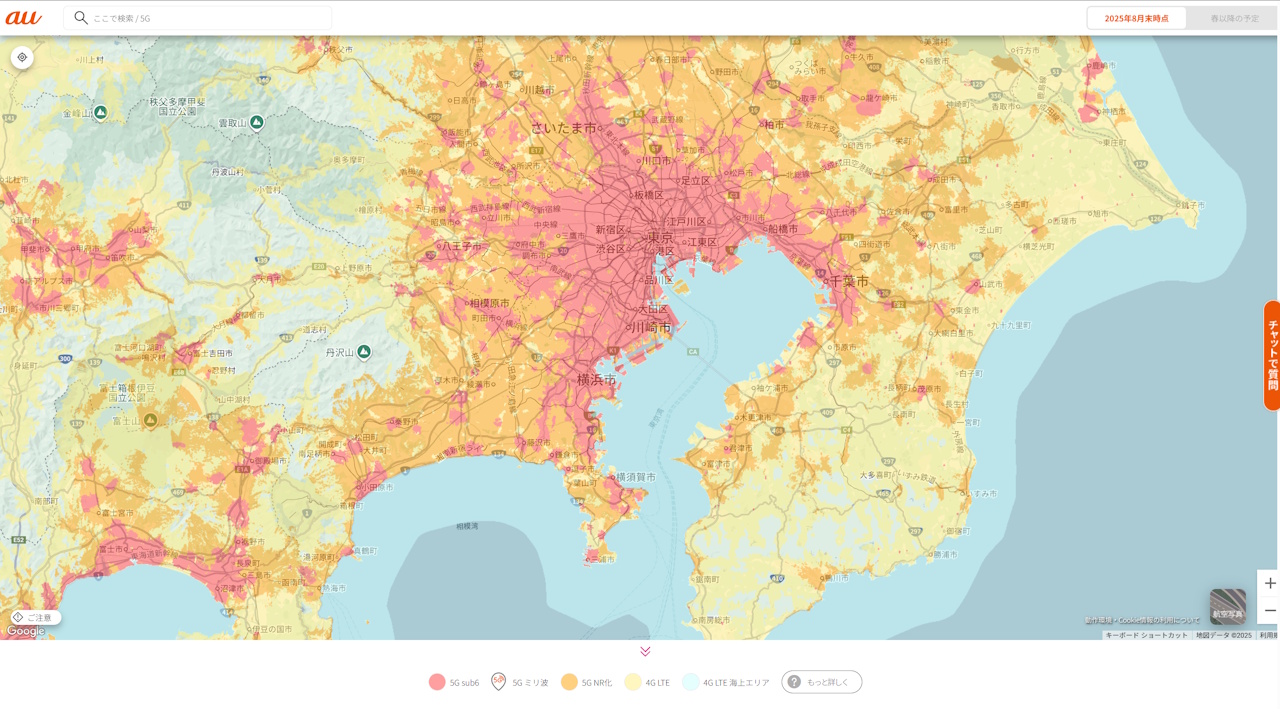Open キーボード ショートカット link
Viewport: 1280px width, 720px height.
pyautogui.click(x=1146, y=635)
